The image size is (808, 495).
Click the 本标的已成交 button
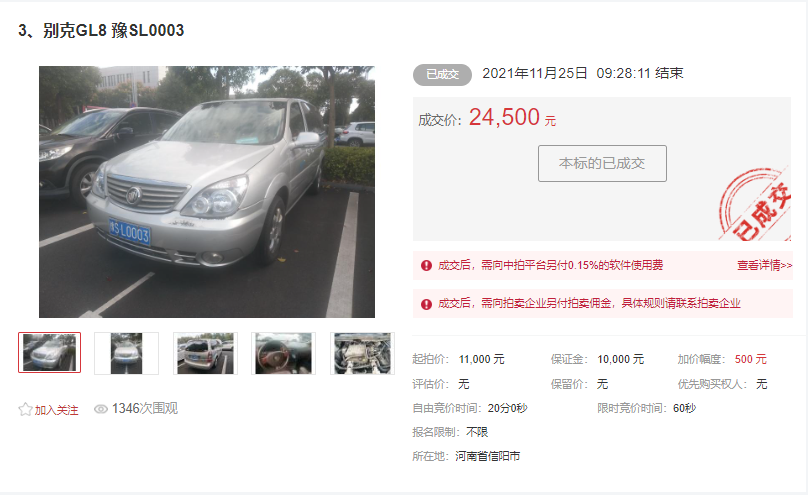602,163
